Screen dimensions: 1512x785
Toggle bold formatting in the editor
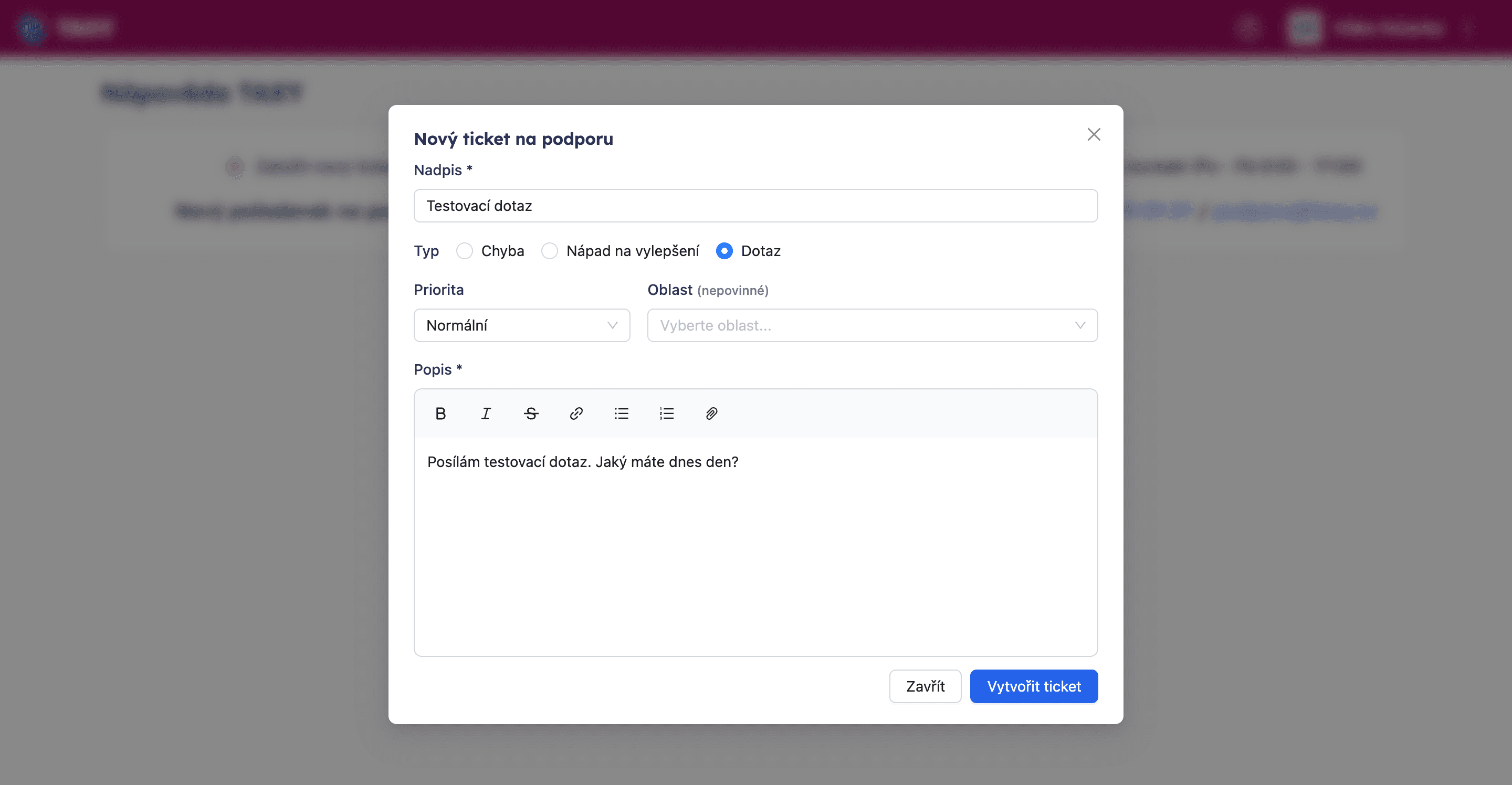[x=440, y=413]
